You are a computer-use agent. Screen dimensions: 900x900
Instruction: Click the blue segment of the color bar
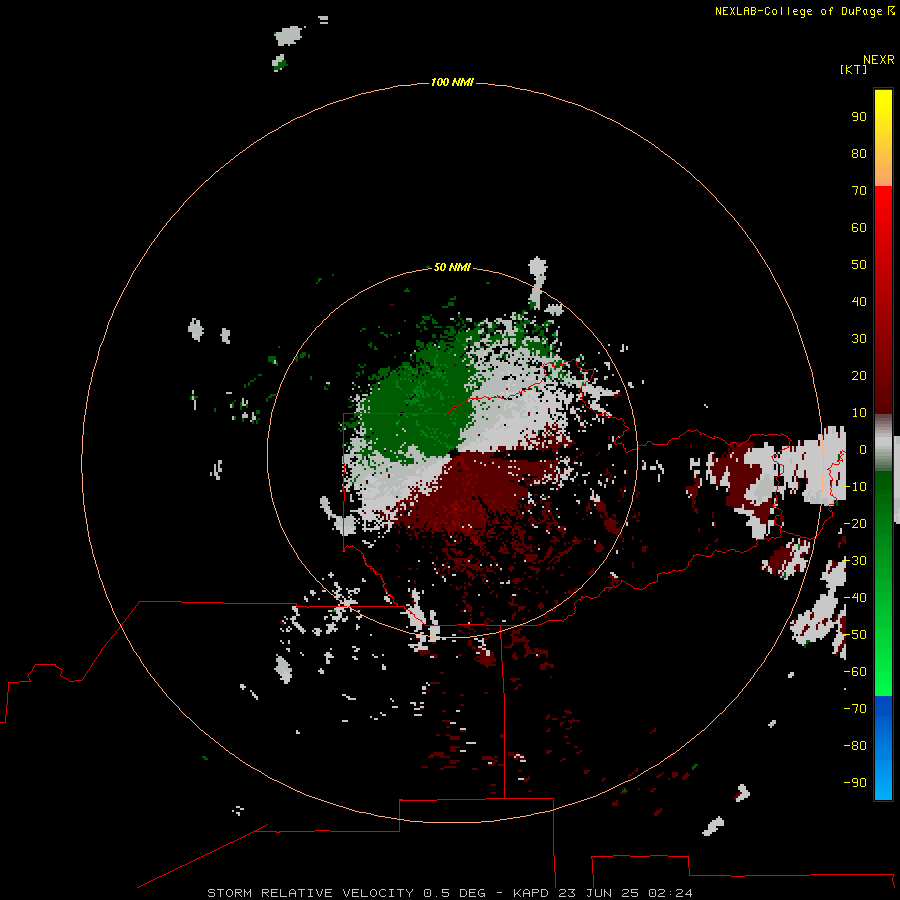coord(883,748)
